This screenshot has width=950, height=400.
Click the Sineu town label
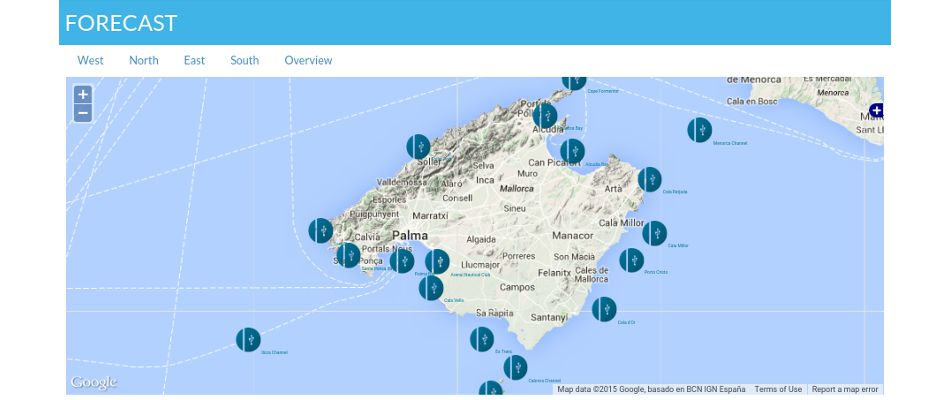pyautogui.click(x=515, y=208)
